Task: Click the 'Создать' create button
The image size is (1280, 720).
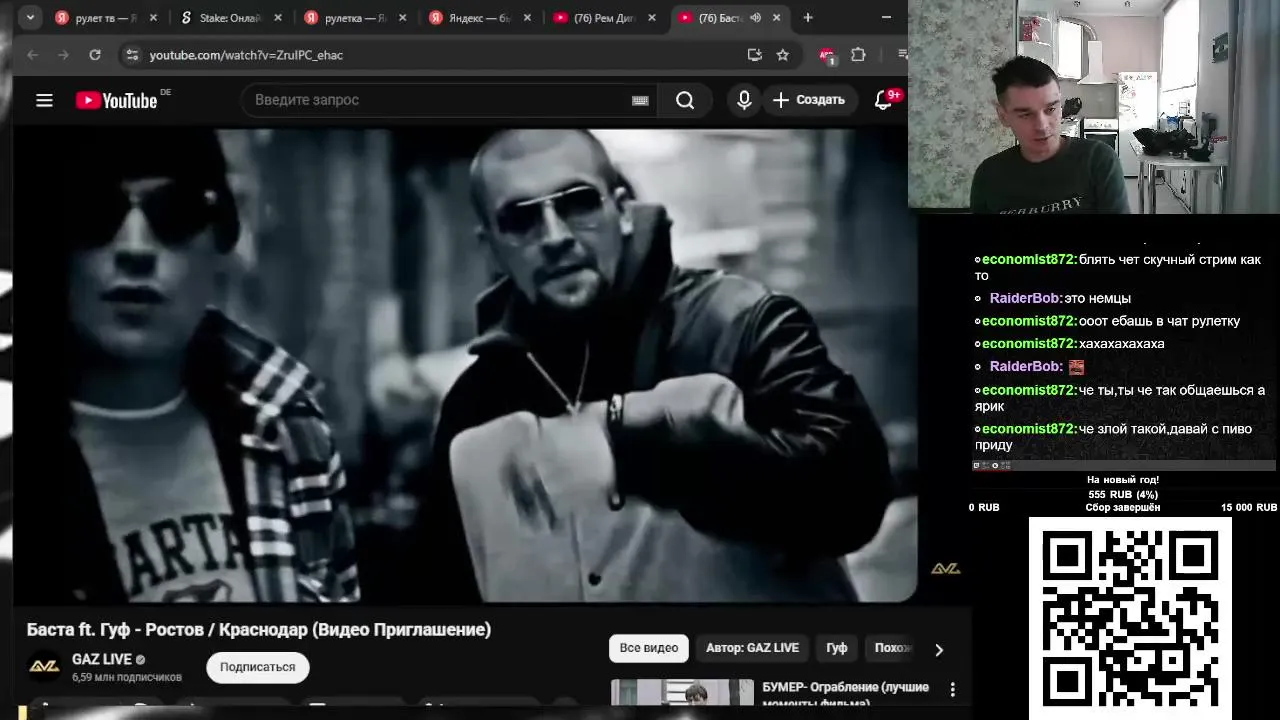Action: tap(808, 100)
